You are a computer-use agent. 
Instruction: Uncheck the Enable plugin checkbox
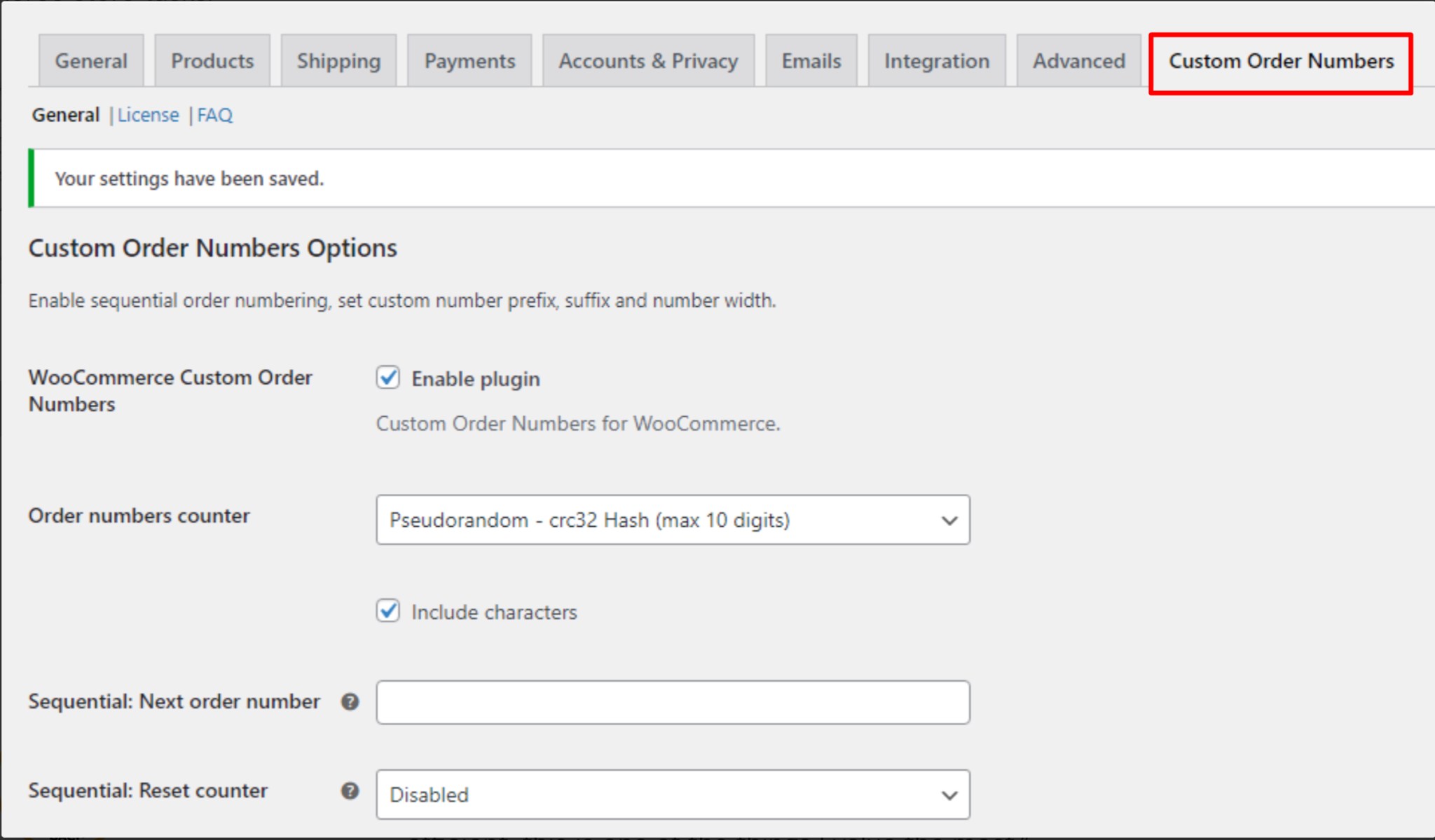pyautogui.click(x=387, y=378)
